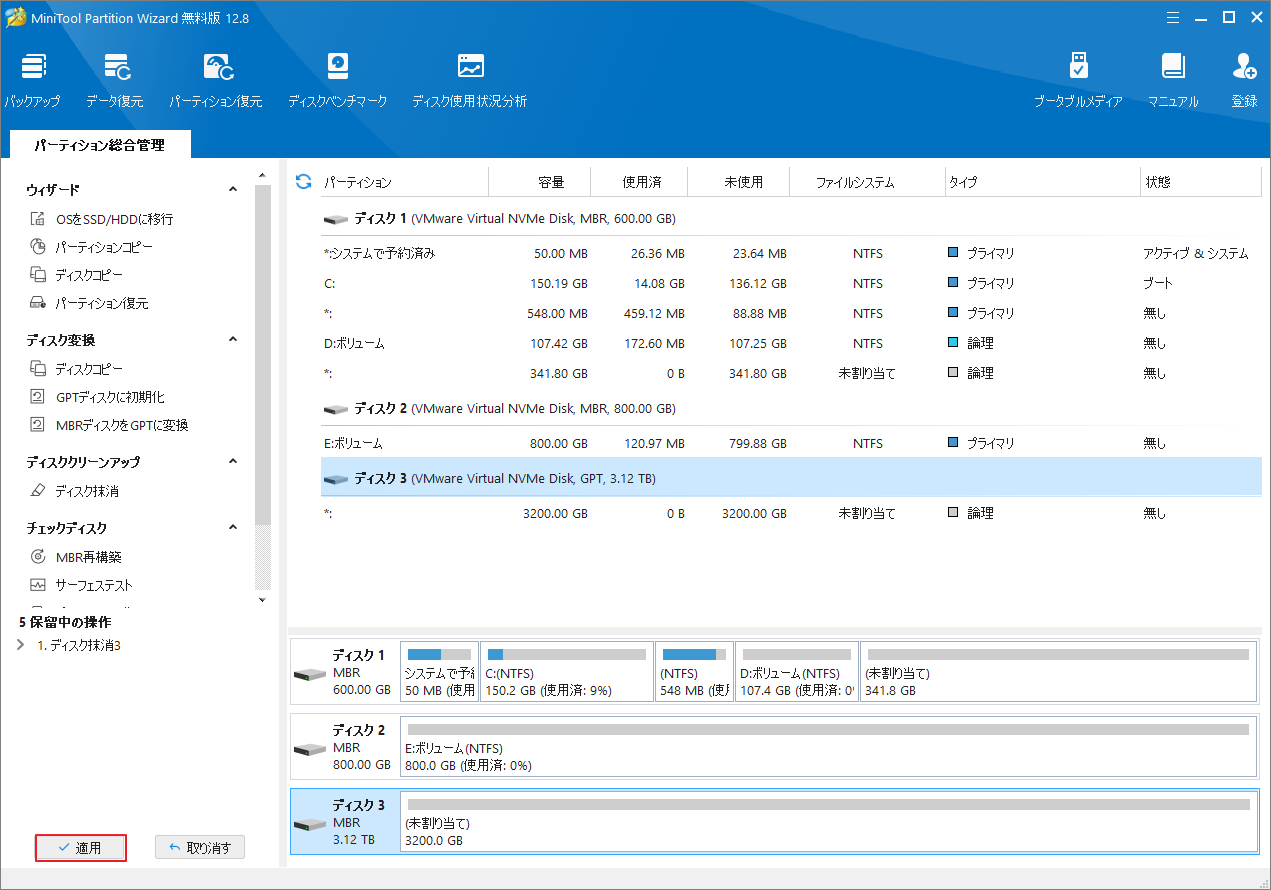Refresh the partition list

(x=303, y=181)
